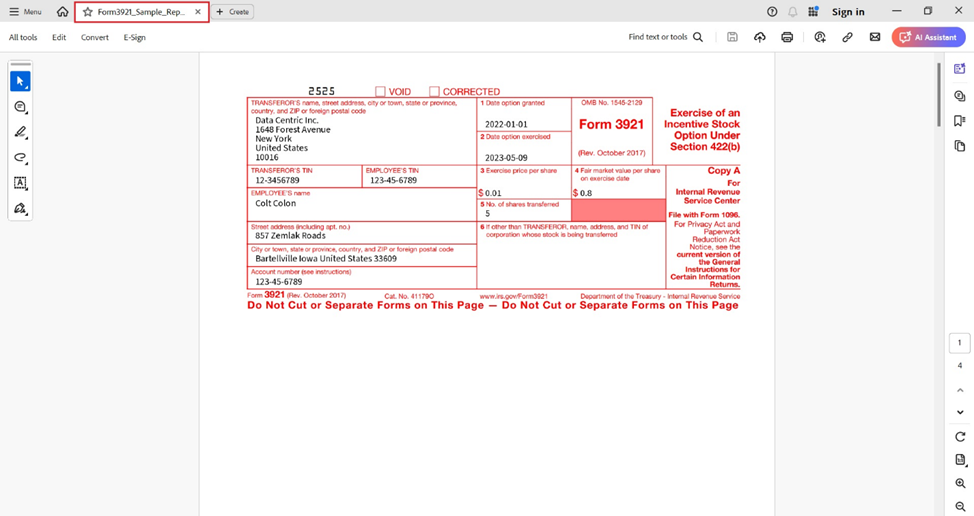Open the E-Sign menu

[134, 37]
